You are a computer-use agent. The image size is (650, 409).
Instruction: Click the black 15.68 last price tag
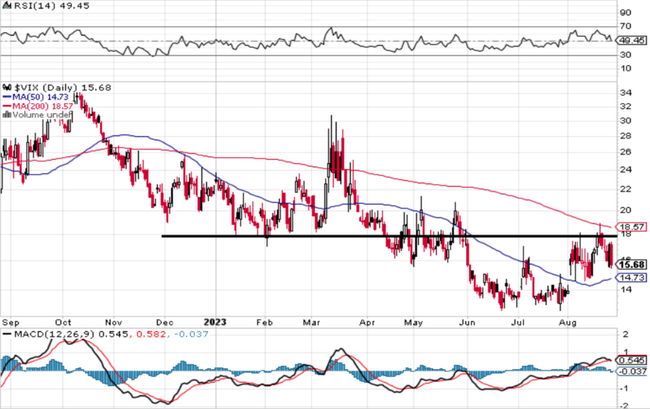tap(632, 264)
